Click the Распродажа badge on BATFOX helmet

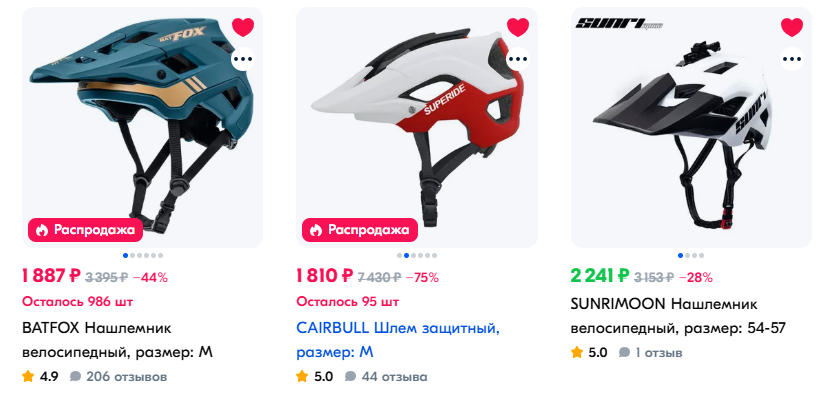(86, 230)
